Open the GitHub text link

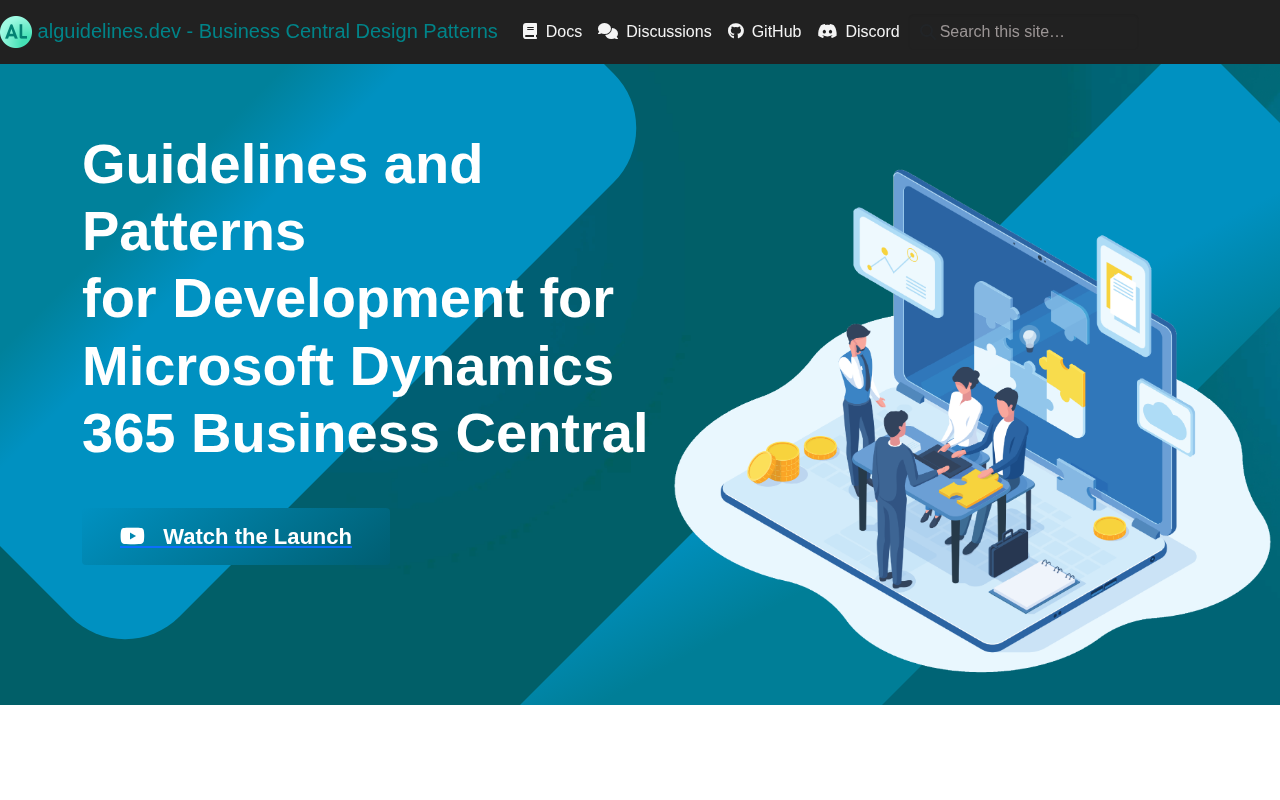click(x=776, y=31)
